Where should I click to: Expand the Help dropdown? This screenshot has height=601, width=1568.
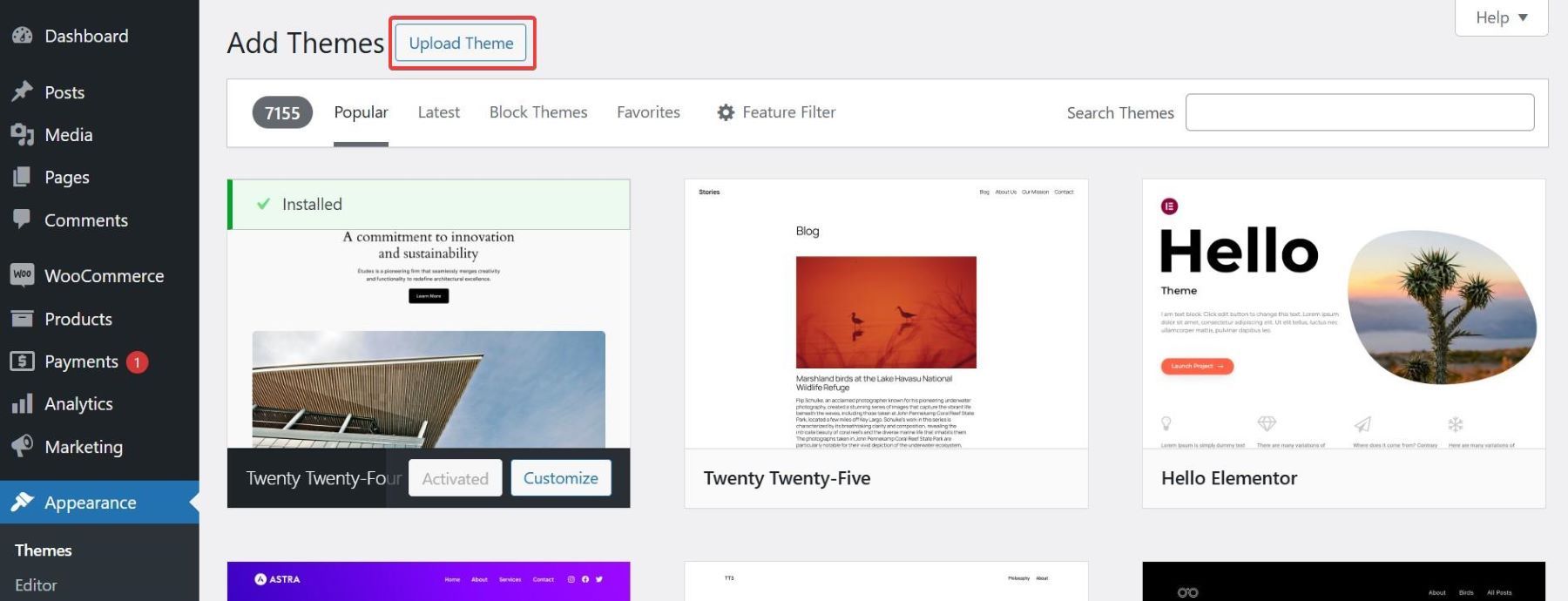(1501, 17)
